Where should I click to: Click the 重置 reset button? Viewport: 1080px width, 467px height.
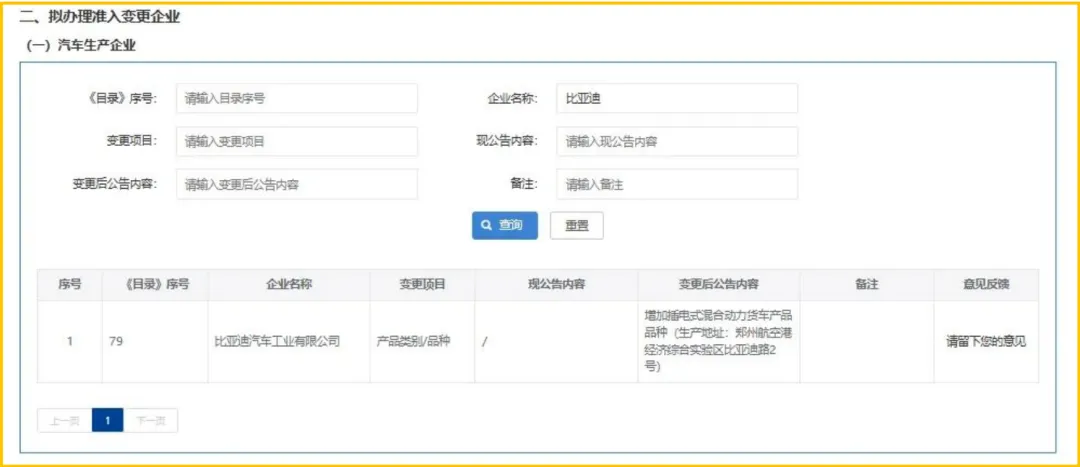coord(577,225)
